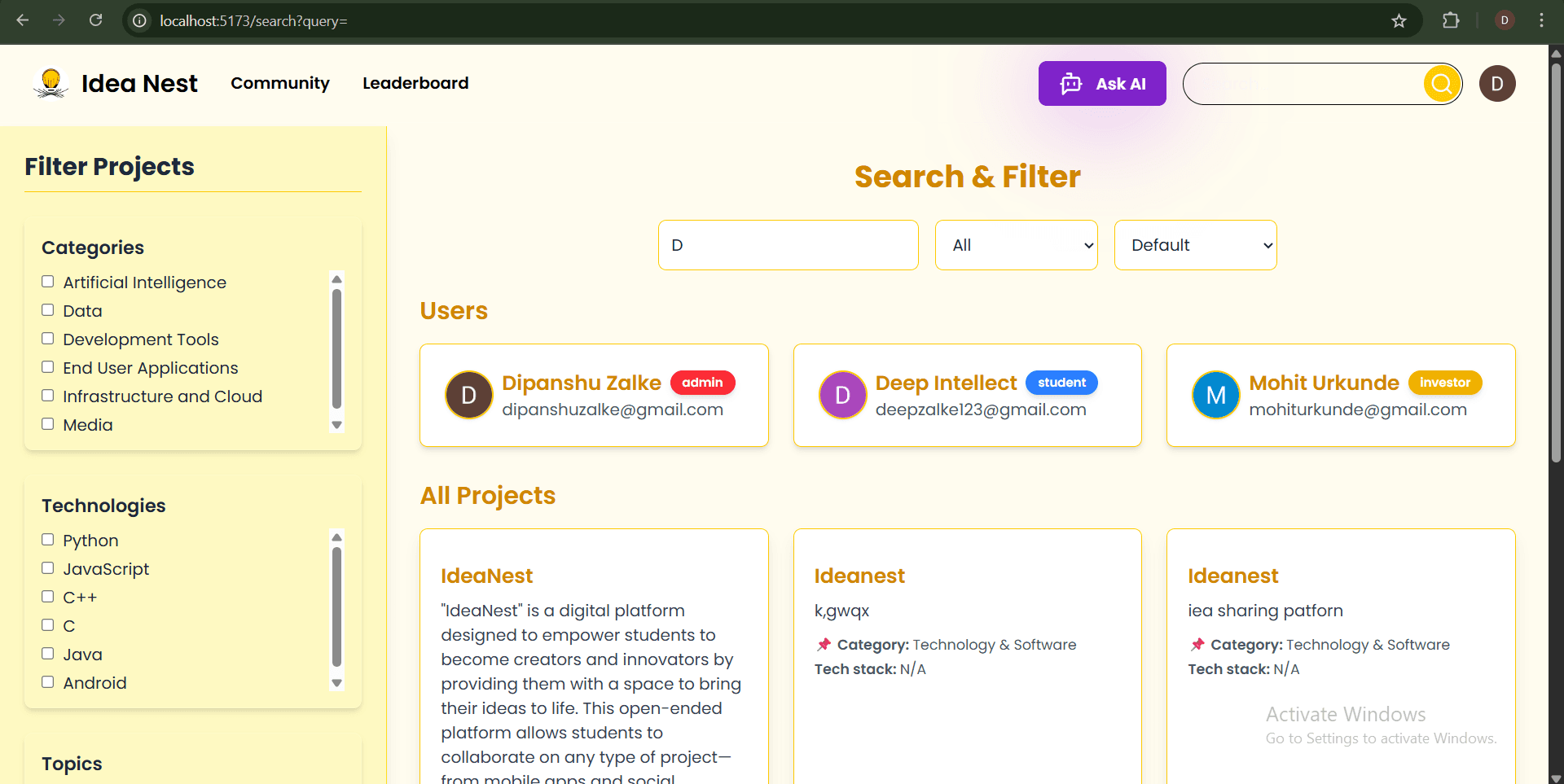
Task: Open Deep Intellect user profile name
Action: coord(947,383)
